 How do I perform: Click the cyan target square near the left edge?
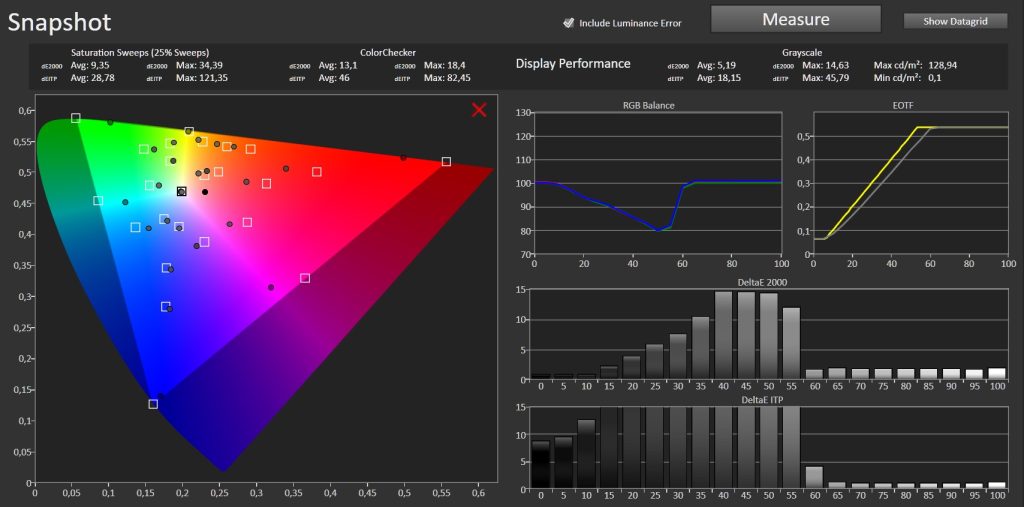(x=98, y=201)
